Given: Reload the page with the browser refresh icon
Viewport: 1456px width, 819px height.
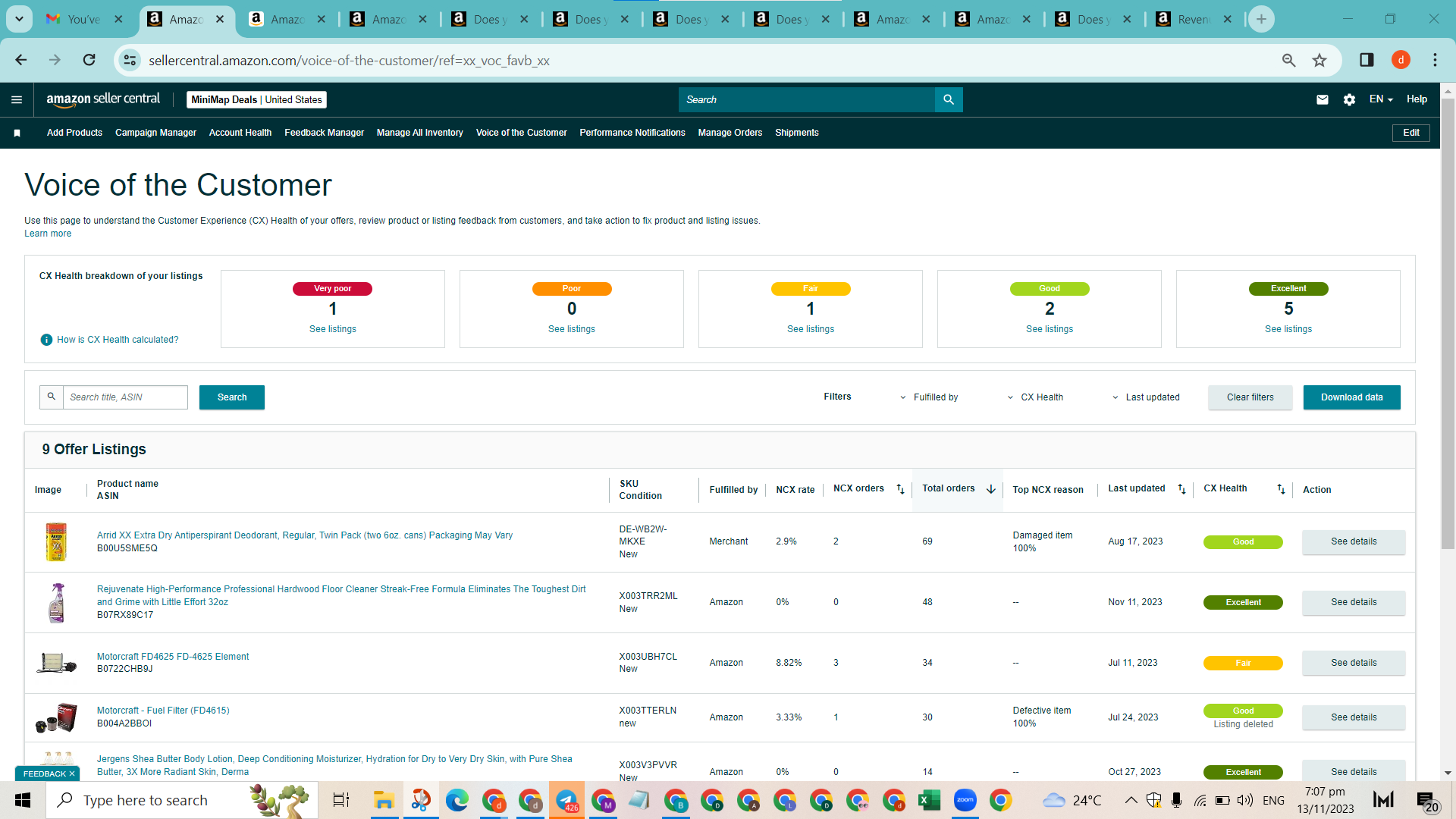Looking at the screenshot, I should coord(89,60).
